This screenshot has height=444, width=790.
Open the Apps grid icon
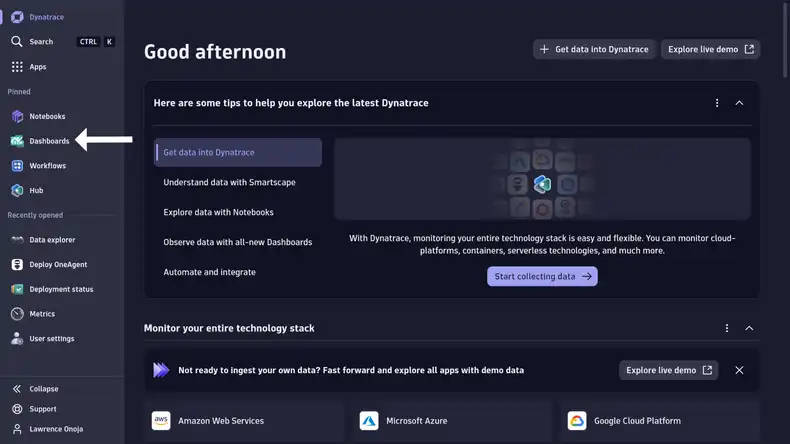click(x=17, y=67)
